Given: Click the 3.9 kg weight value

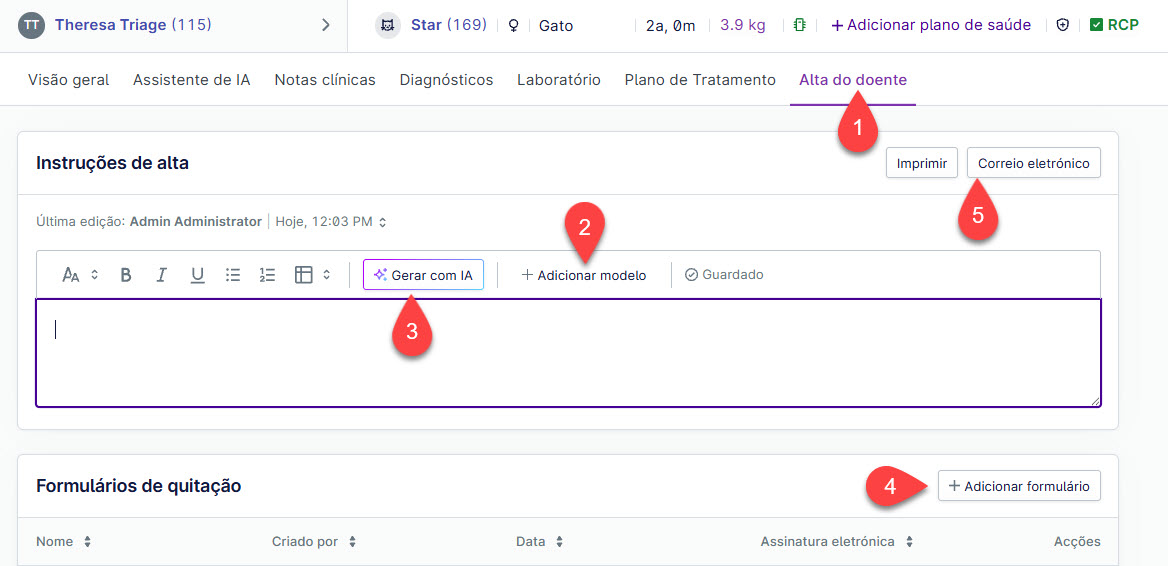Looking at the screenshot, I should pyautogui.click(x=743, y=25).
